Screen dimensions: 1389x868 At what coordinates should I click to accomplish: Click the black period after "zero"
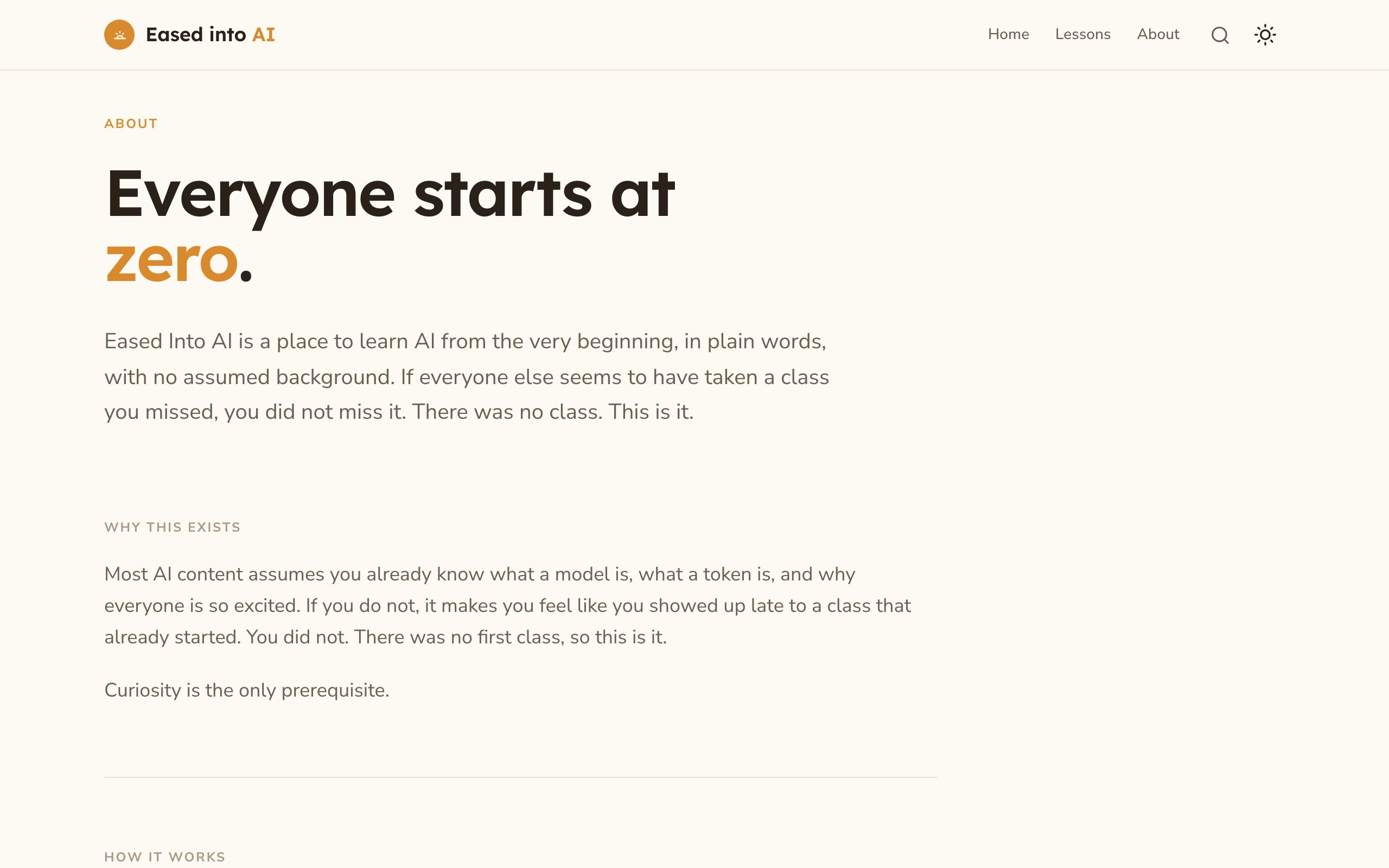(x=246, y=276)
